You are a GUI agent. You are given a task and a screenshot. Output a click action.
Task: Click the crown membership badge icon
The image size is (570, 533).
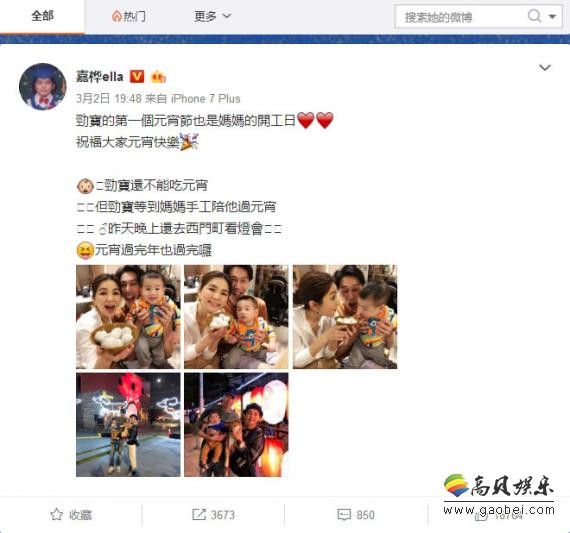tap(158, 77)
